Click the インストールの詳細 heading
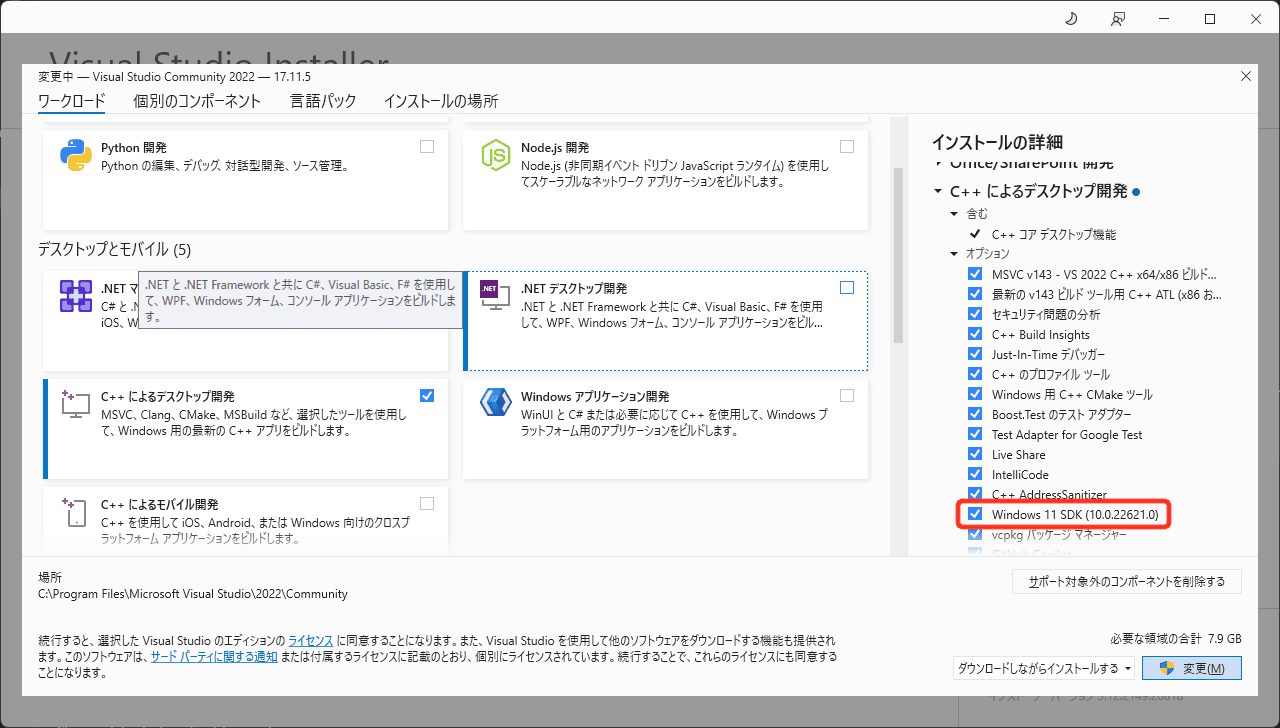 pos(997,142)
